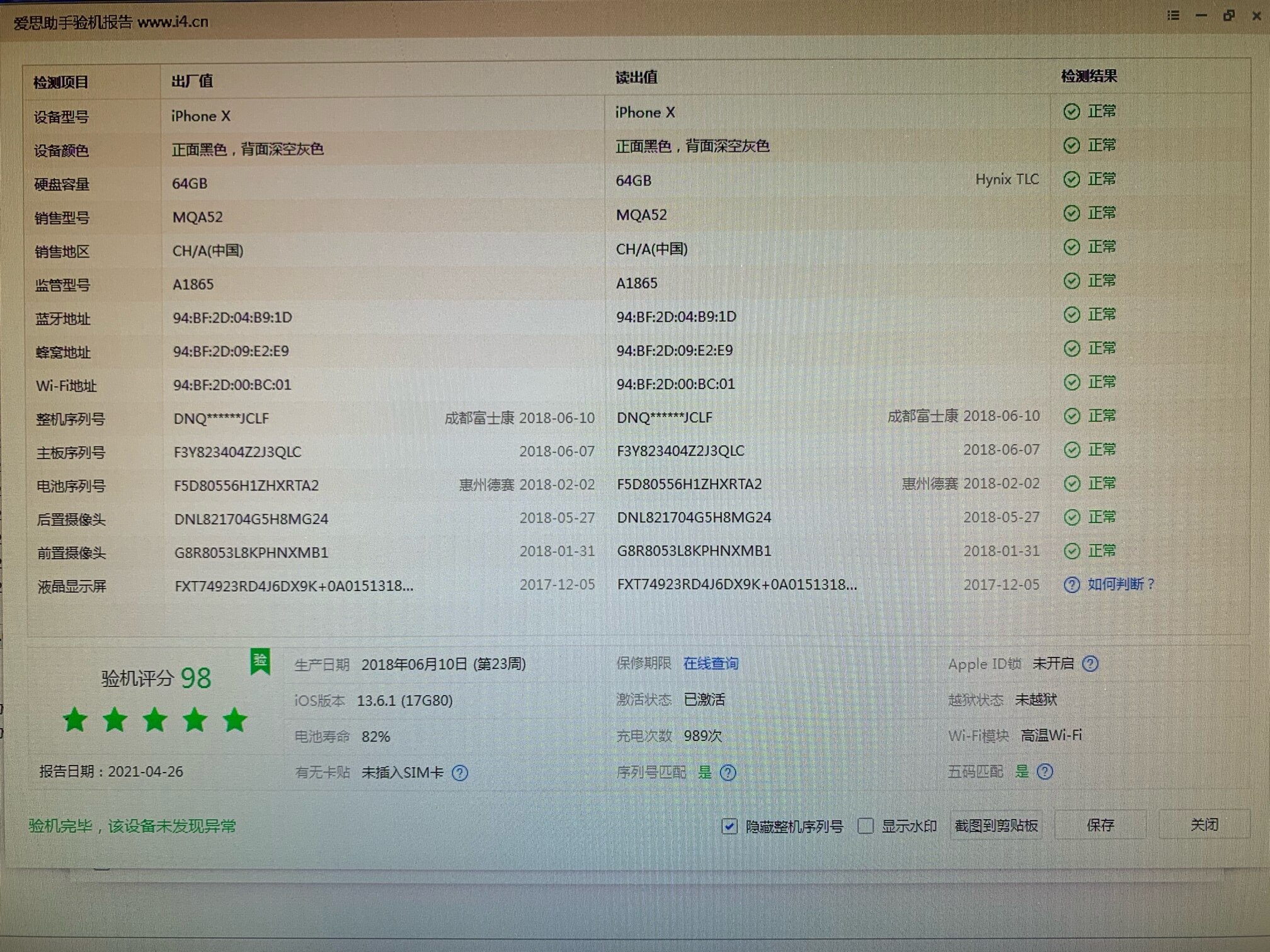
Task: Click 截图到剪贴板 button
Action: [x=996, y=825]
